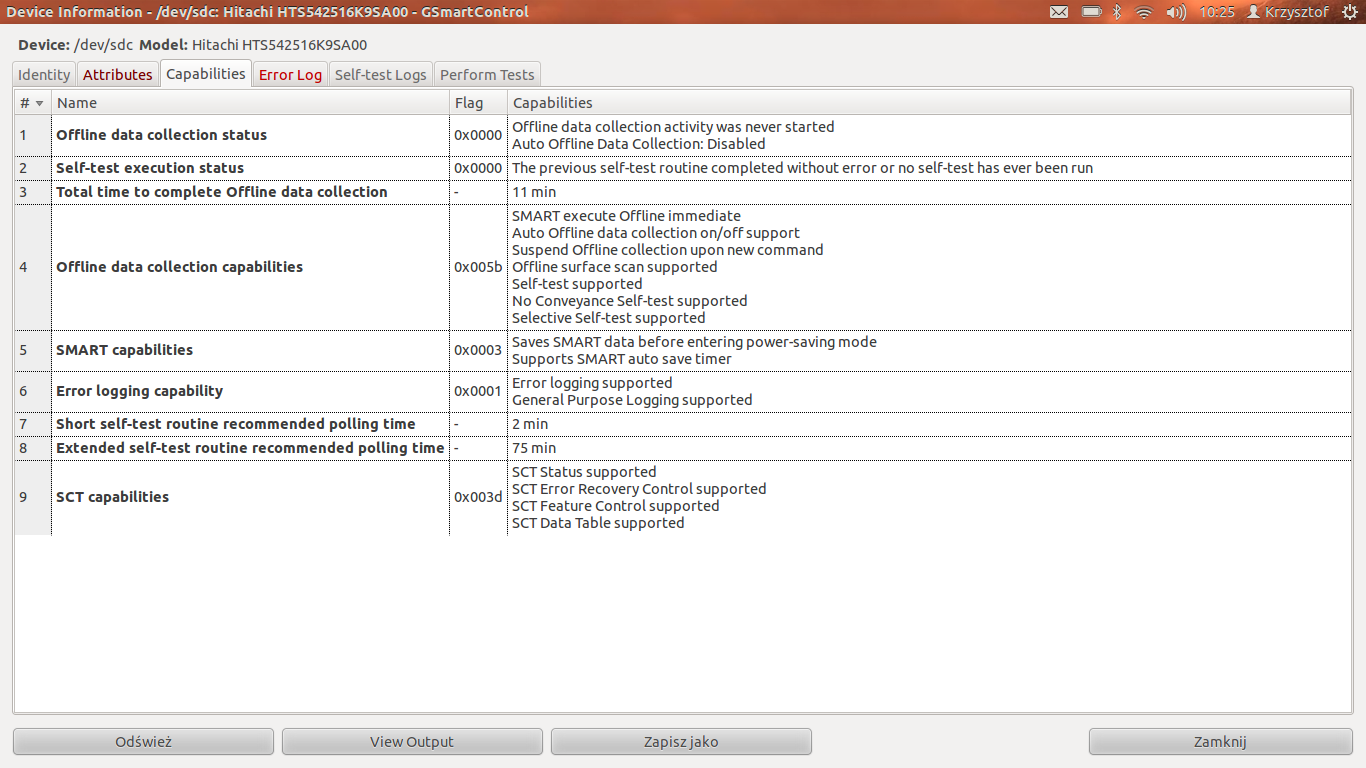Click the 2 min value
Screen dimensions: 1366x768
530,424
